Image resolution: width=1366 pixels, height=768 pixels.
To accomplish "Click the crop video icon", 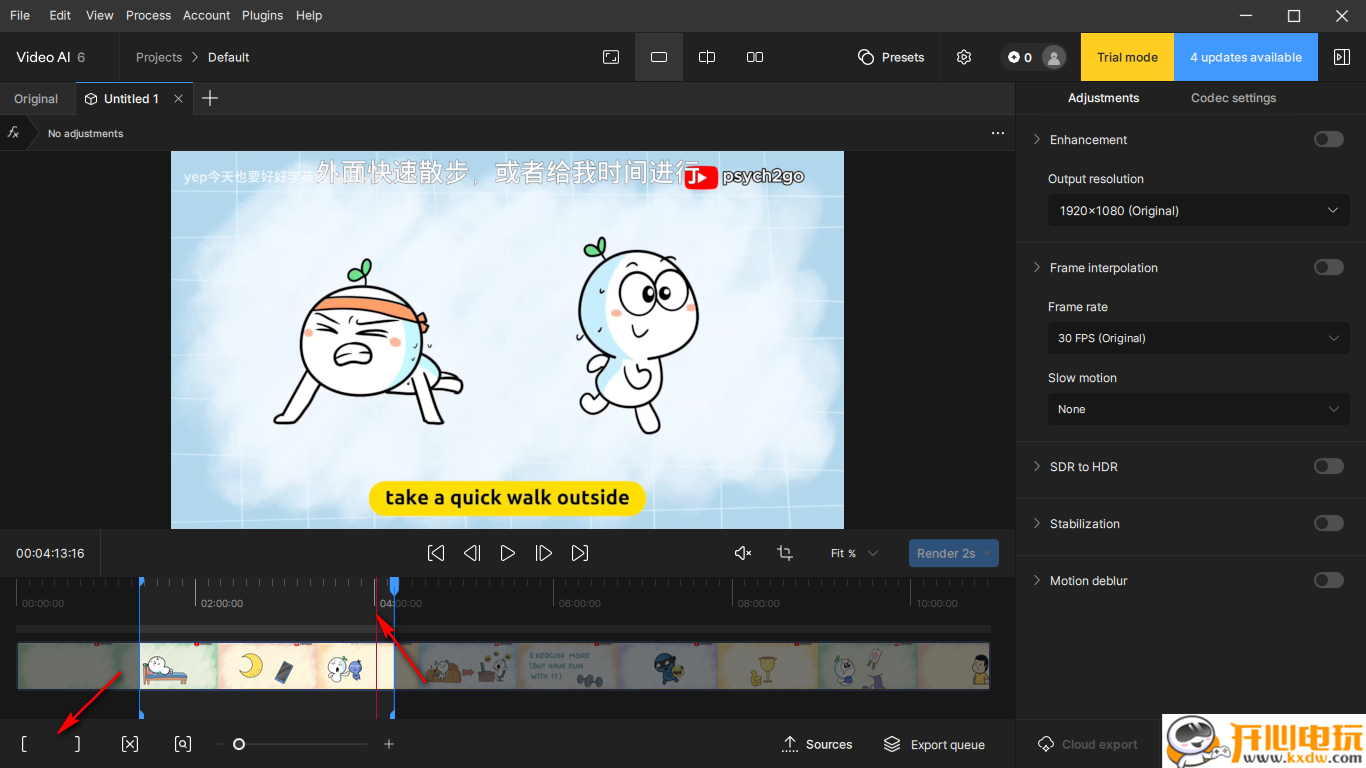I will [x=785, y=553].
